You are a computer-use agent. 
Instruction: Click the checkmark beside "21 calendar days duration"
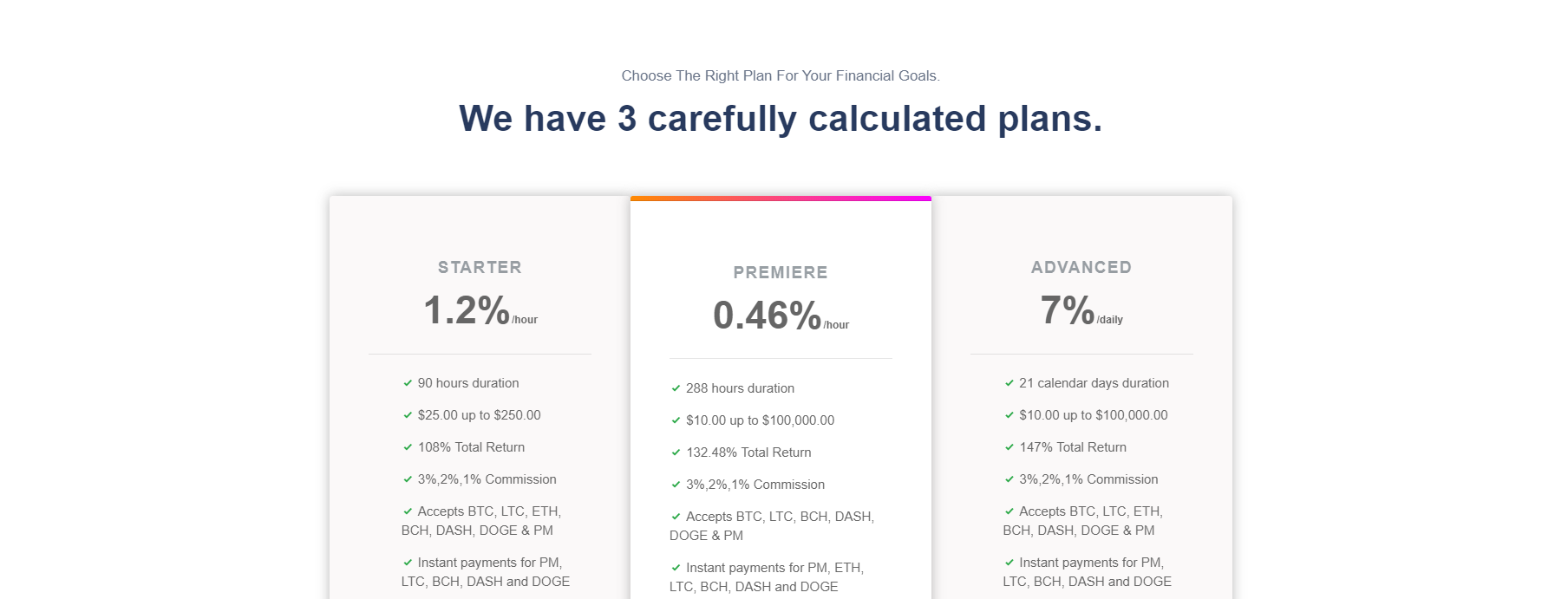[1009, 383]
